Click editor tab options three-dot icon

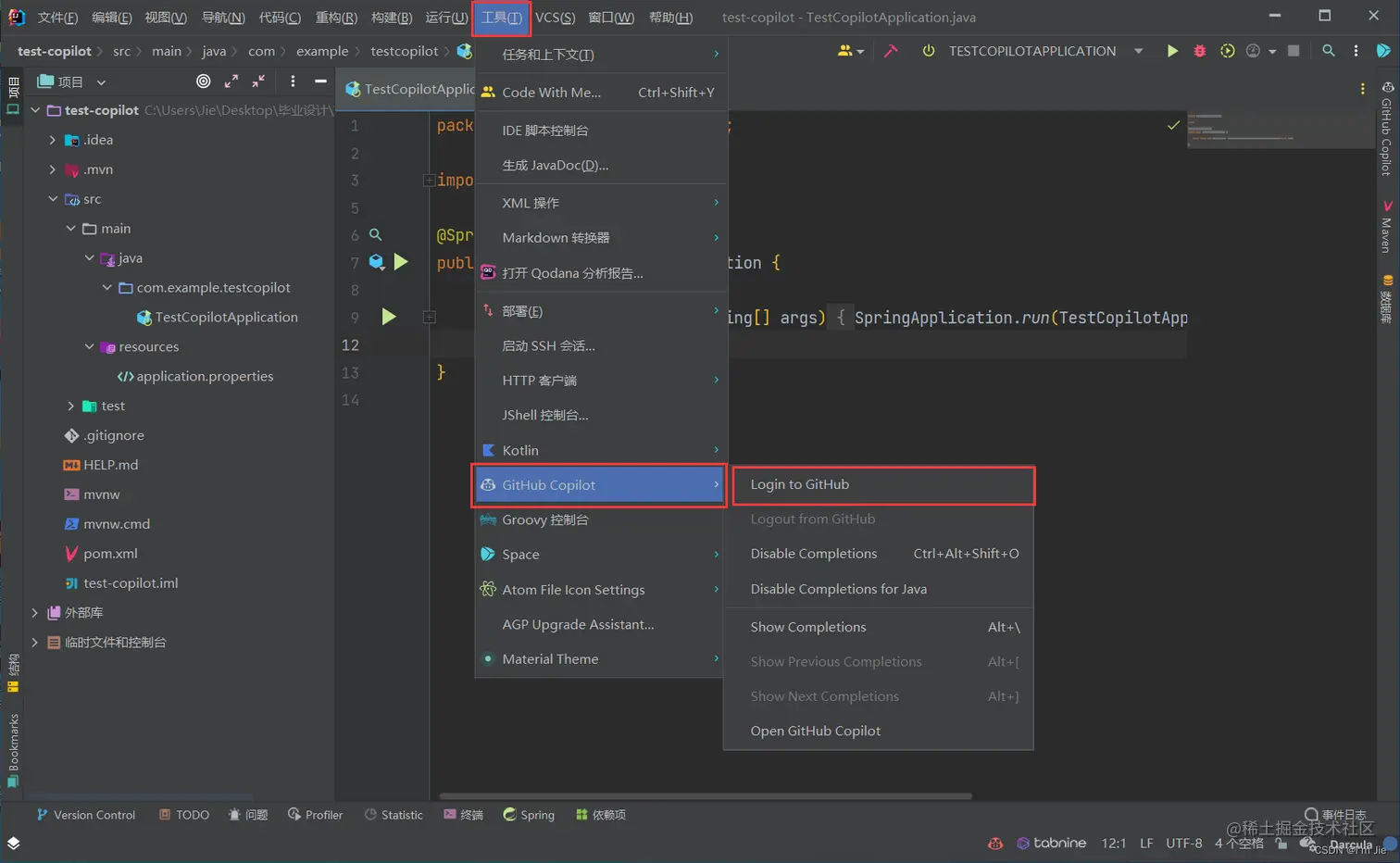1362,89
